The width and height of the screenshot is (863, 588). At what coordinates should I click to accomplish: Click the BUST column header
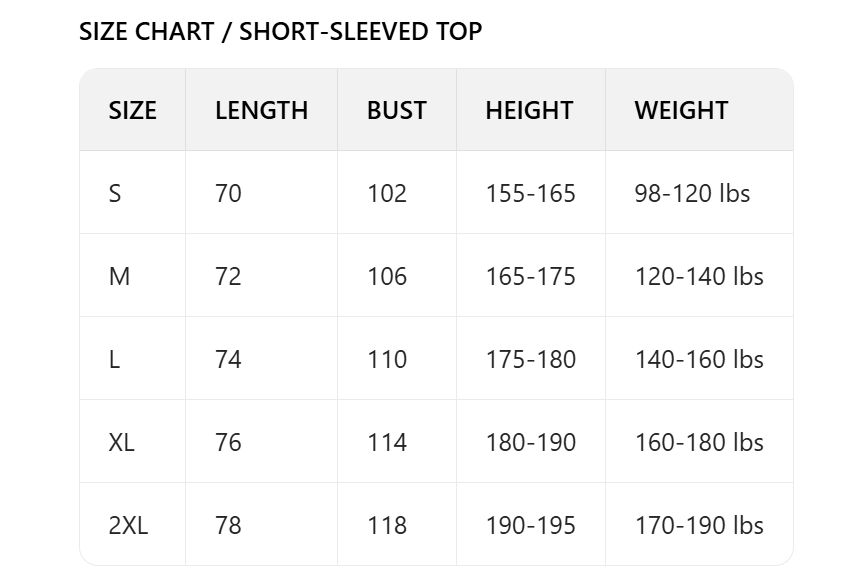[x=396, y=110]
